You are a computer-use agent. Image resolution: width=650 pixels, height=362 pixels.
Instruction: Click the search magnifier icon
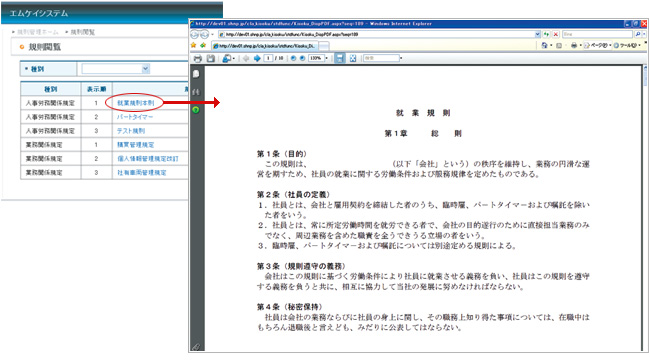pyautogui.click(x=638, y=34)
